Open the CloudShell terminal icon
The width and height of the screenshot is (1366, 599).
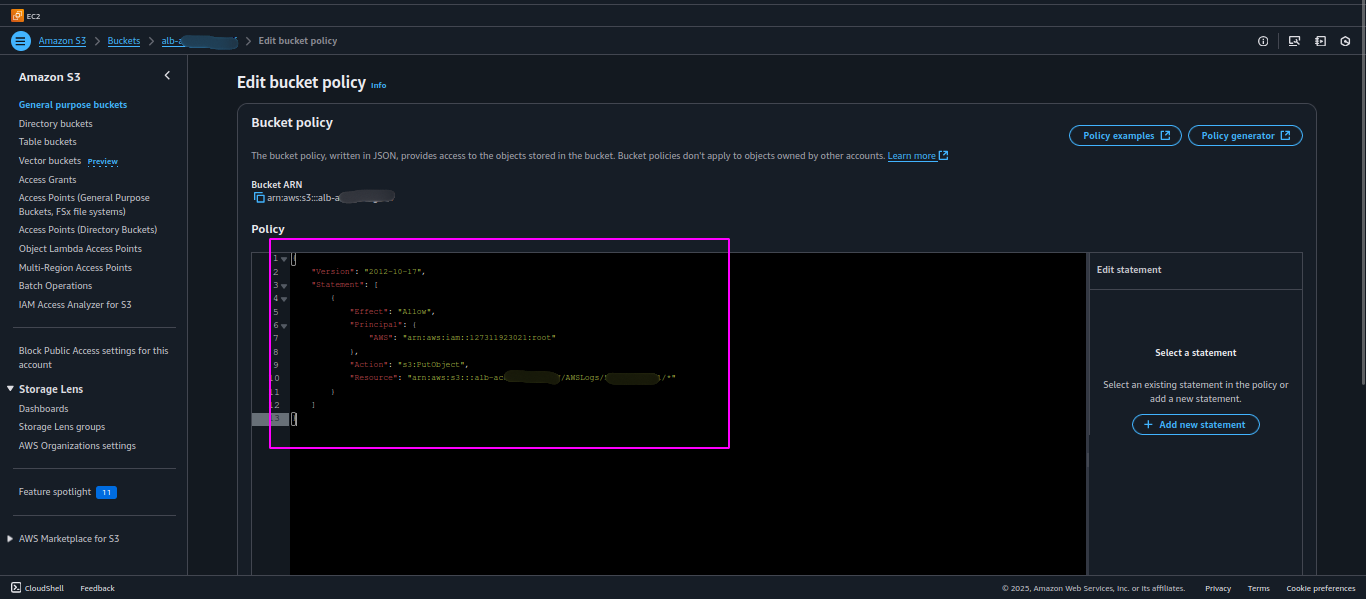[16, 588]
